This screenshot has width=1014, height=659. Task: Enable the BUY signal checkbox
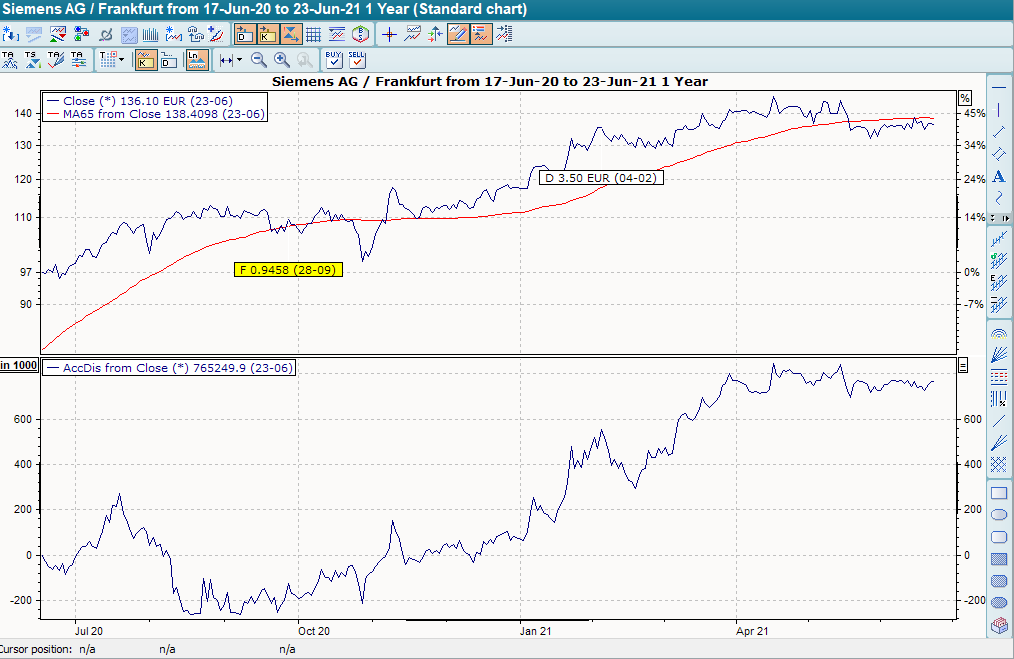pos(333,60)
